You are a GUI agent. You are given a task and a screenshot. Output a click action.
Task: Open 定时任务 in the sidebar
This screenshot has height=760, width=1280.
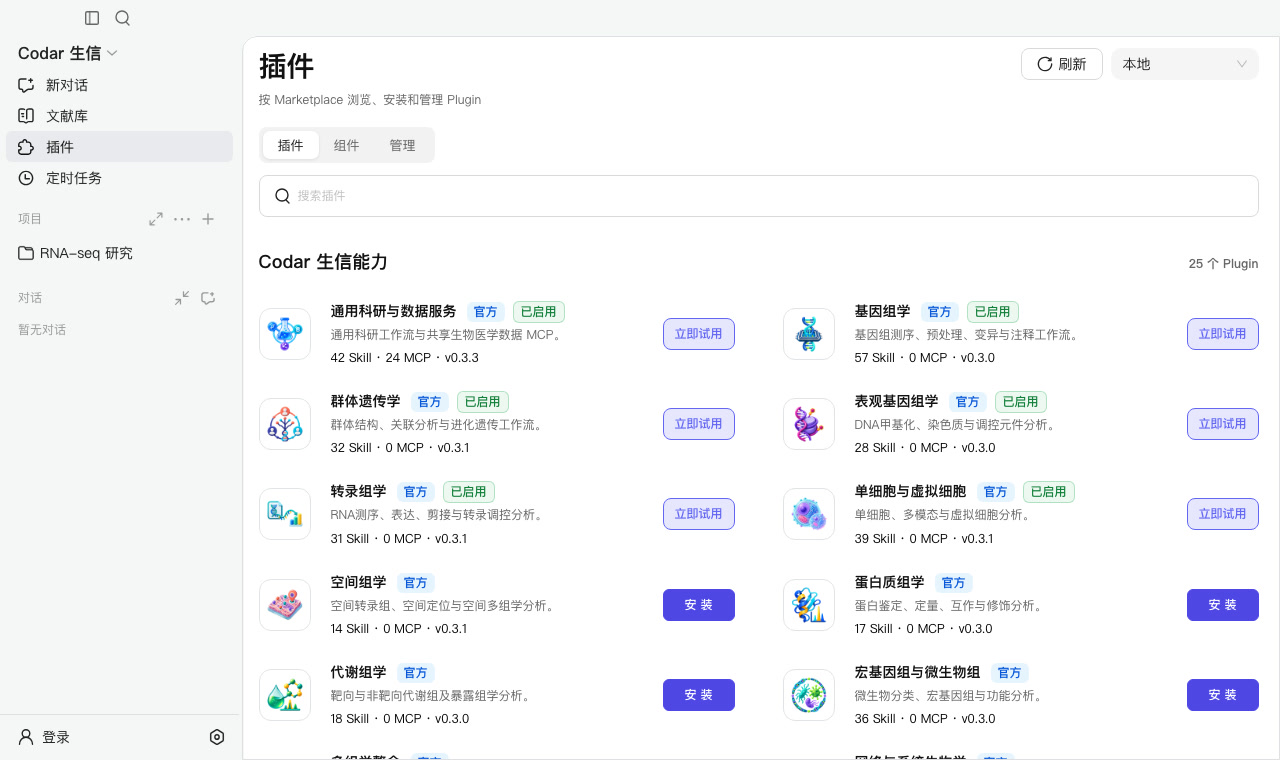coord(120,178)
